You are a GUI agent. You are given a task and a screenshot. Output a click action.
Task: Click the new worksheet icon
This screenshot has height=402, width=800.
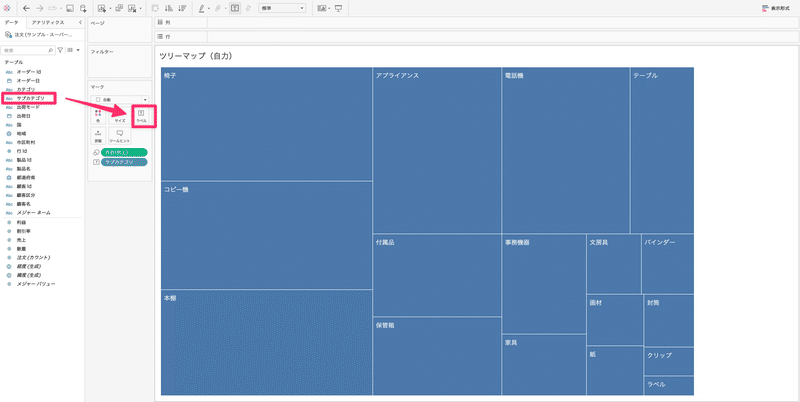pyautogui.click(x=102, y=8)
